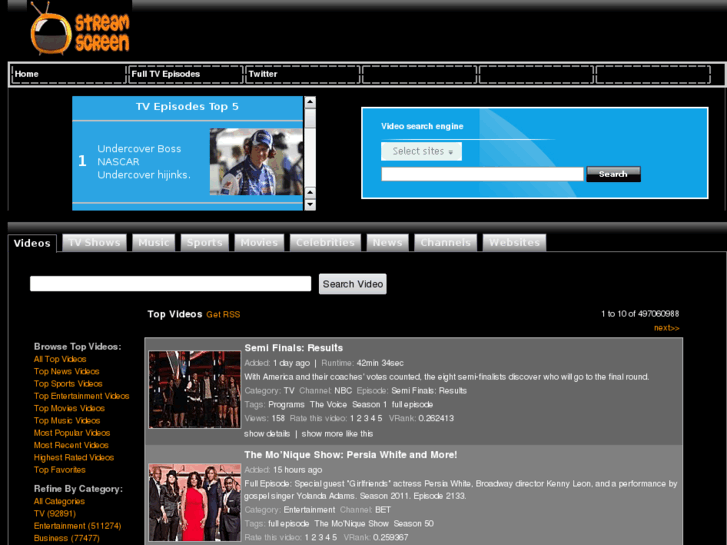Open the Get RSS link
Screen dimensions: 727x545
tap(223, 314)
